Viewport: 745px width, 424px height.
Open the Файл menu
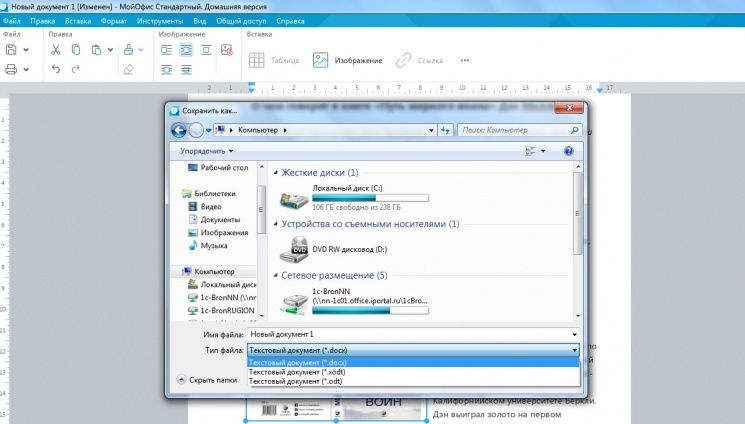(x=12, y=21)
